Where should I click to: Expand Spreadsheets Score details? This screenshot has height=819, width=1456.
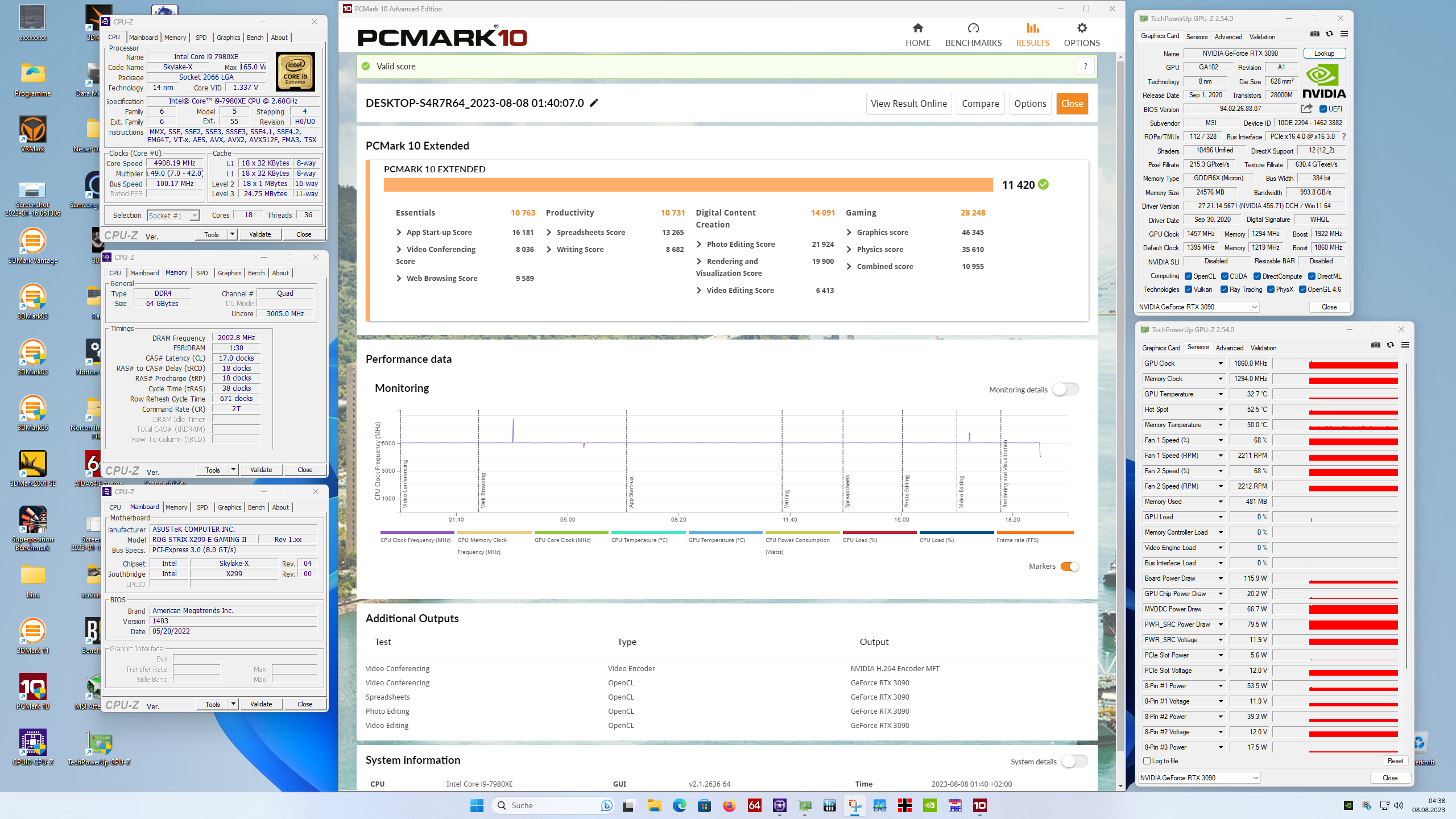click(x=549, y=233)
